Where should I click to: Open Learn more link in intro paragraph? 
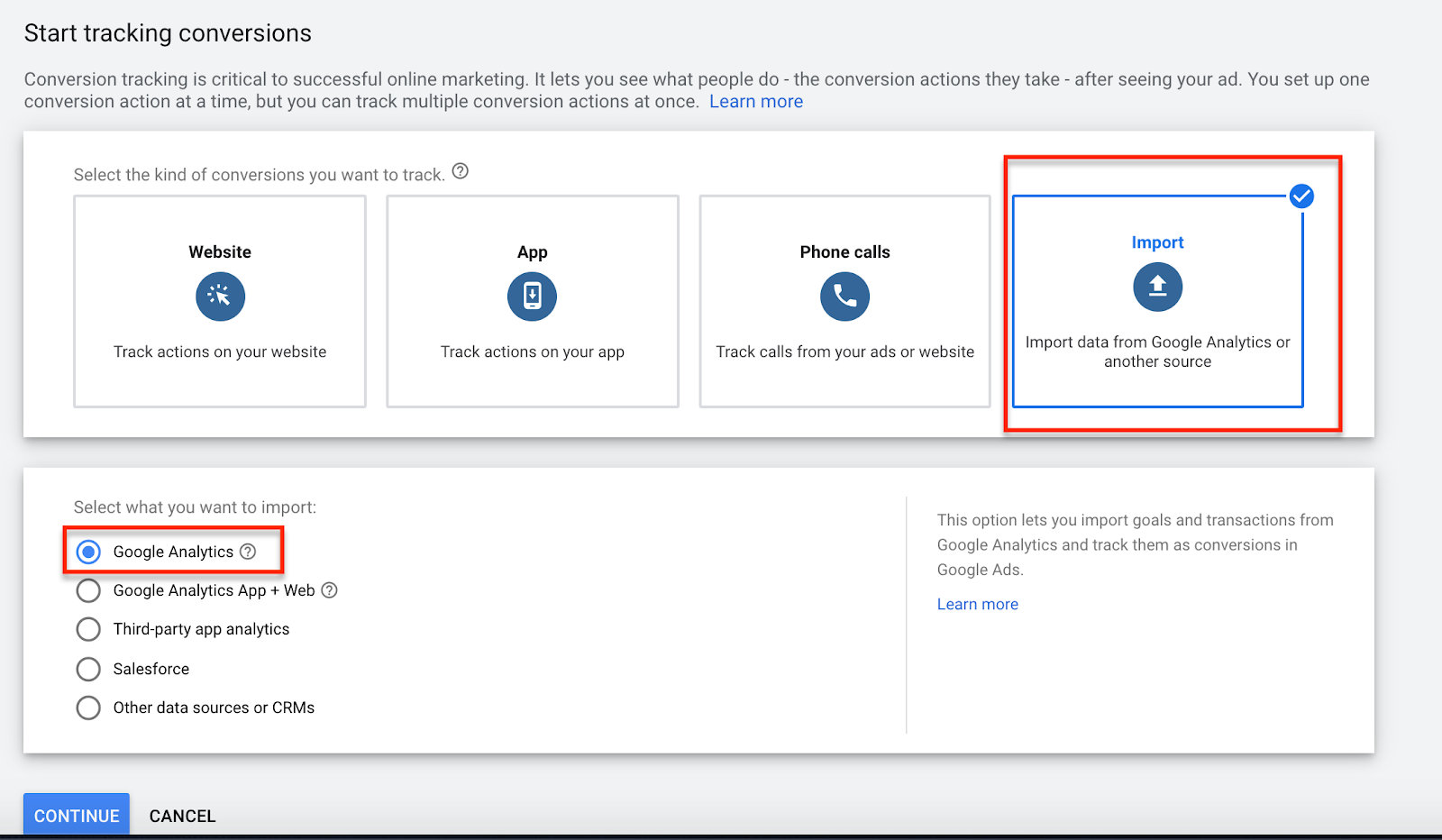756,102
